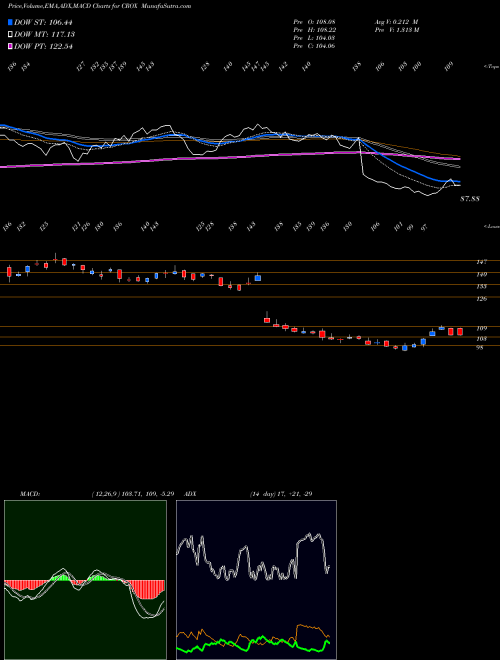
Task: Click the 109 price level label
Action: (x=481, y=328)
